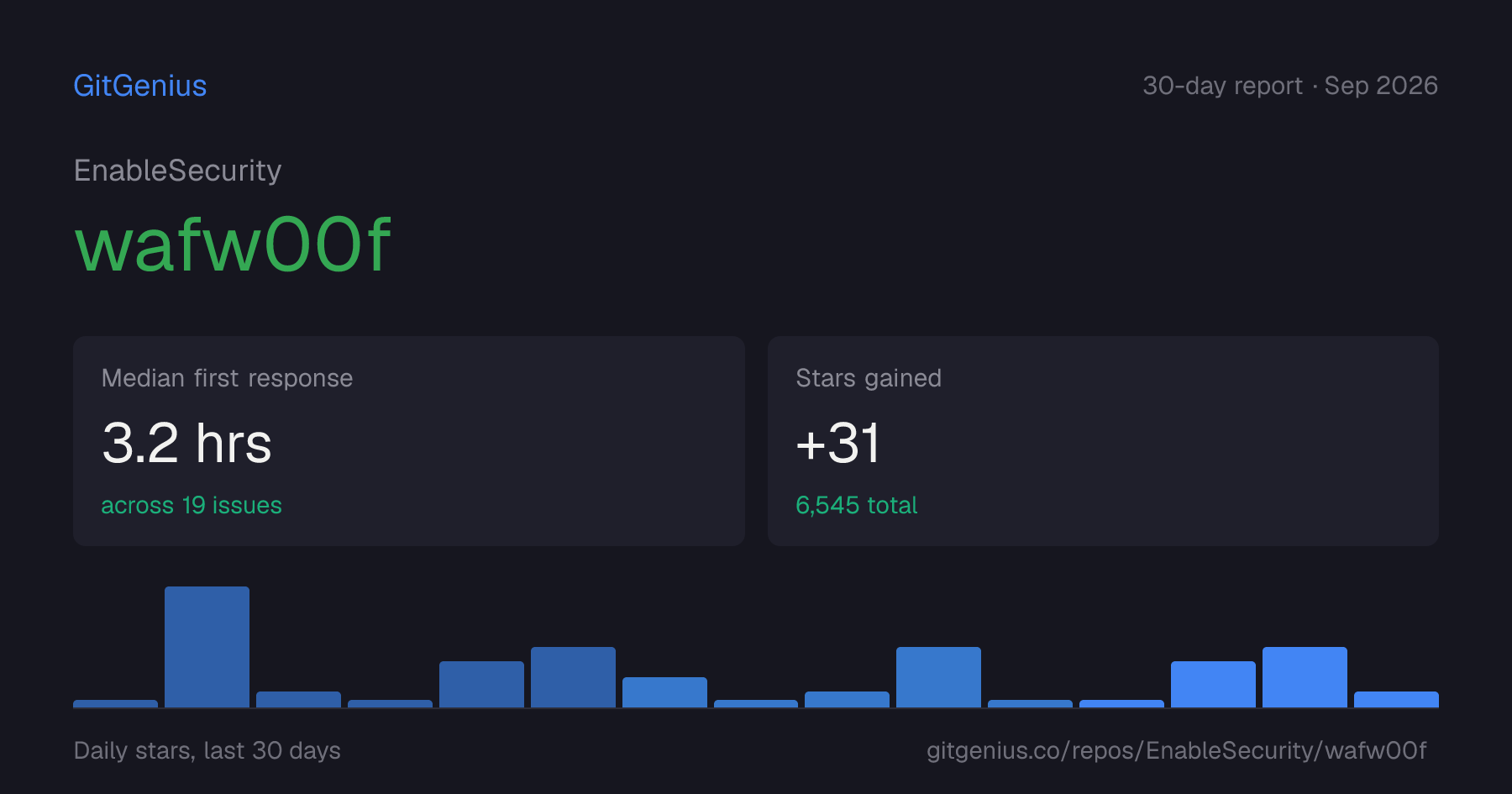Click the first bar of the daily stars chart

pos(115,703)
